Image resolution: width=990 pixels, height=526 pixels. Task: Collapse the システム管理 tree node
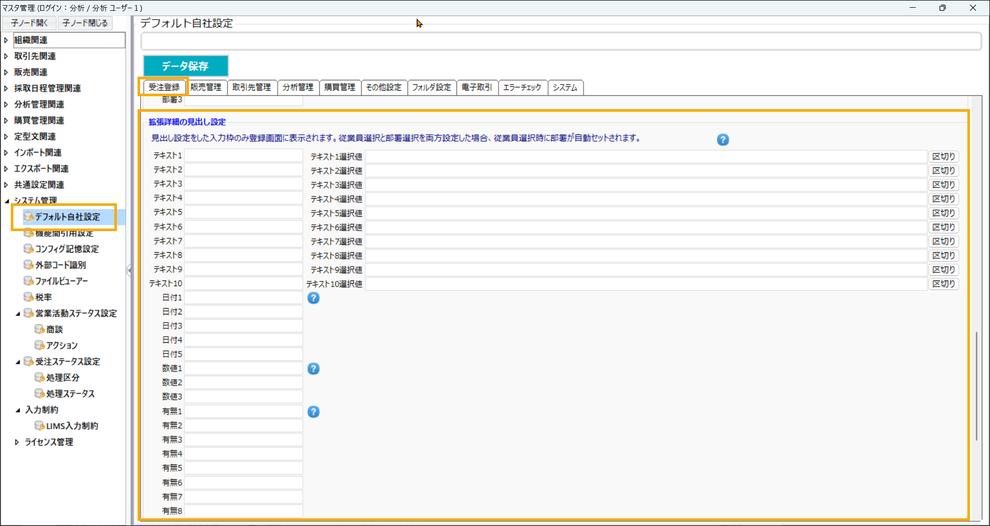click(x=6, y=201)
